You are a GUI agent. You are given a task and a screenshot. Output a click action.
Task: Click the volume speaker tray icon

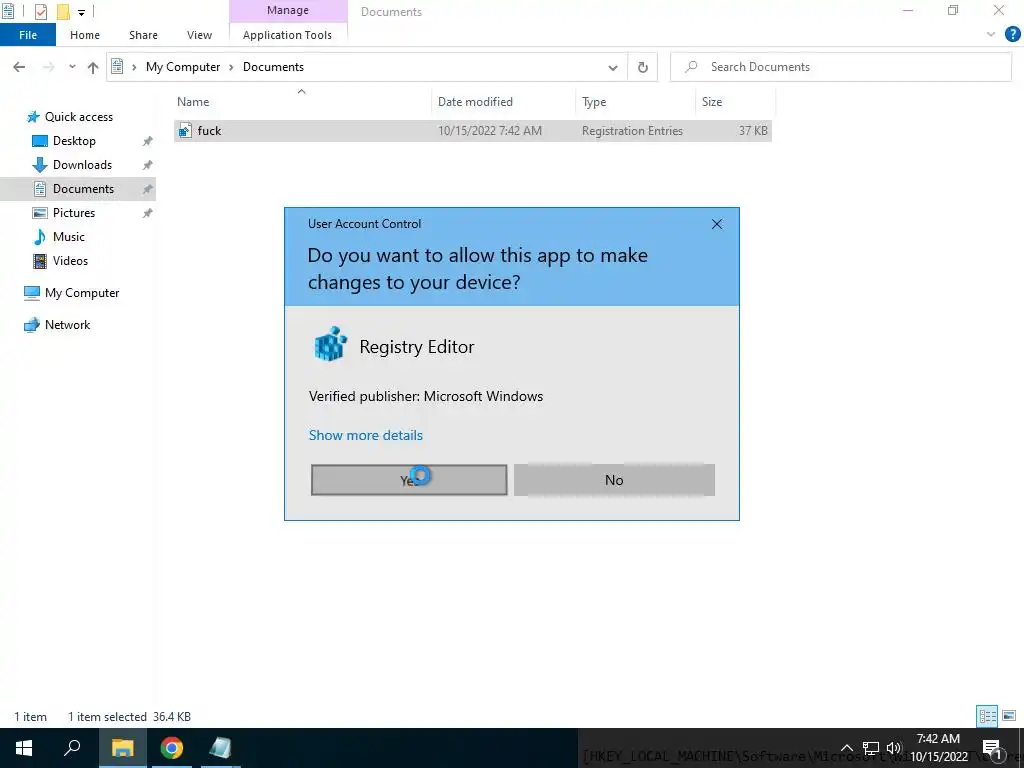click(x=894, y=748)
